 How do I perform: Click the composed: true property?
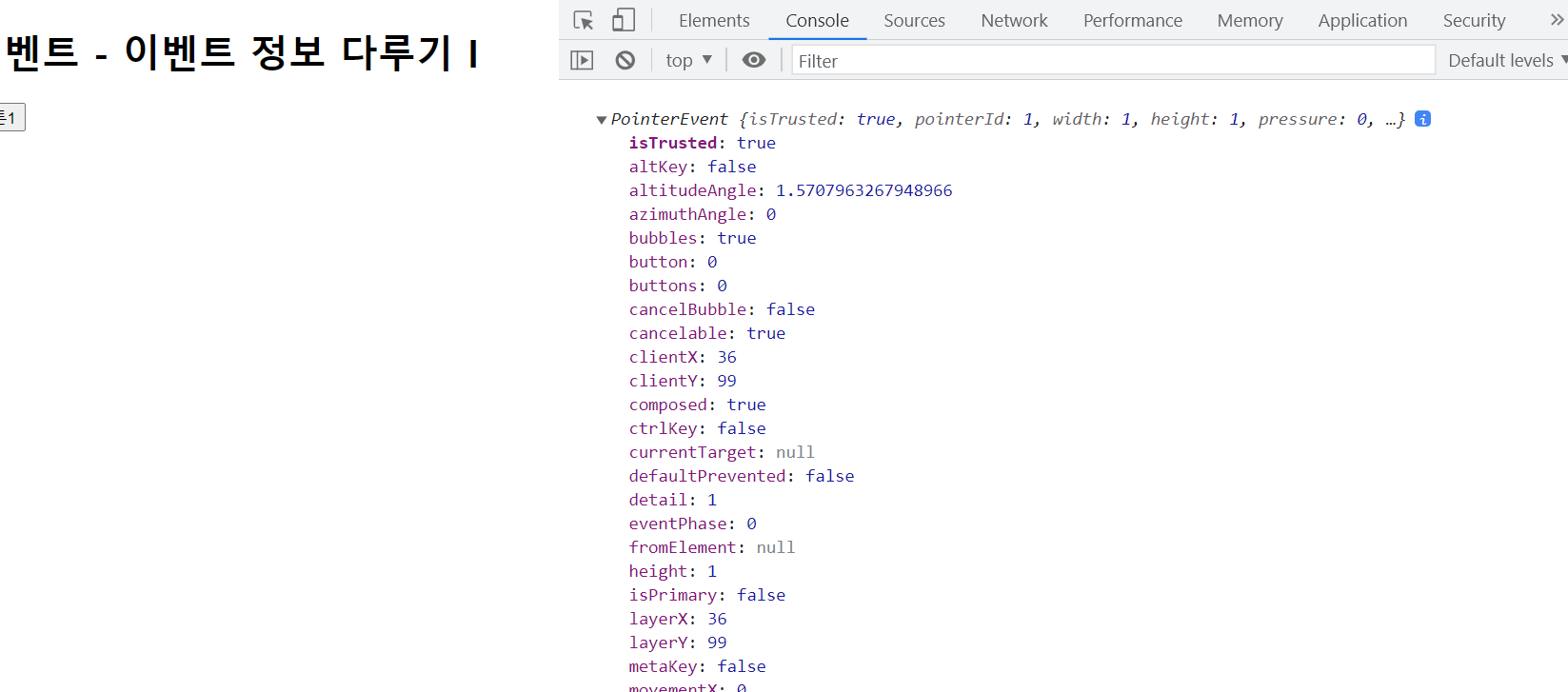pos(697,405)
